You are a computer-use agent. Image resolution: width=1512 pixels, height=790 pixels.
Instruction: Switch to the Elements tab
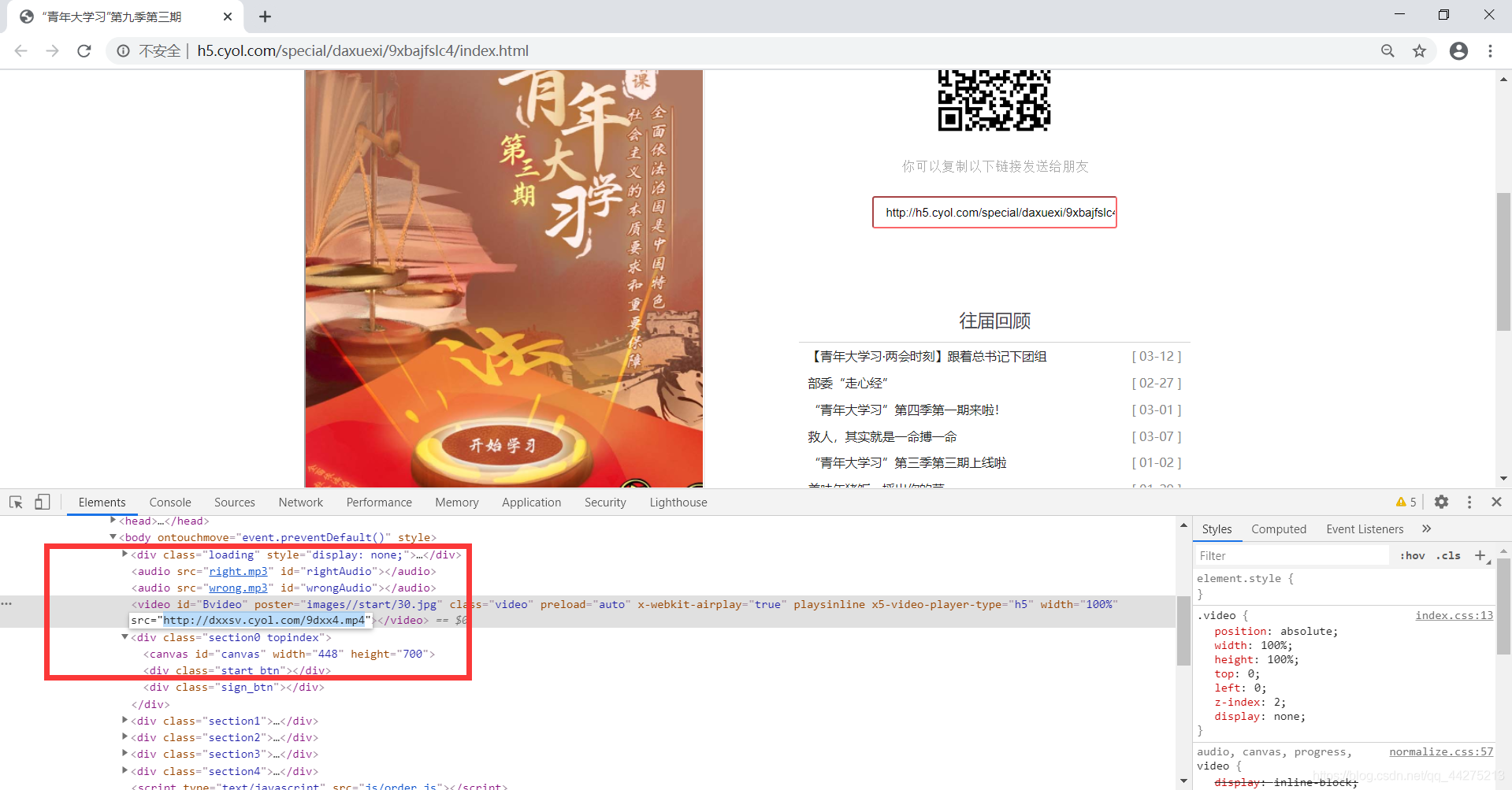[102, 503]
